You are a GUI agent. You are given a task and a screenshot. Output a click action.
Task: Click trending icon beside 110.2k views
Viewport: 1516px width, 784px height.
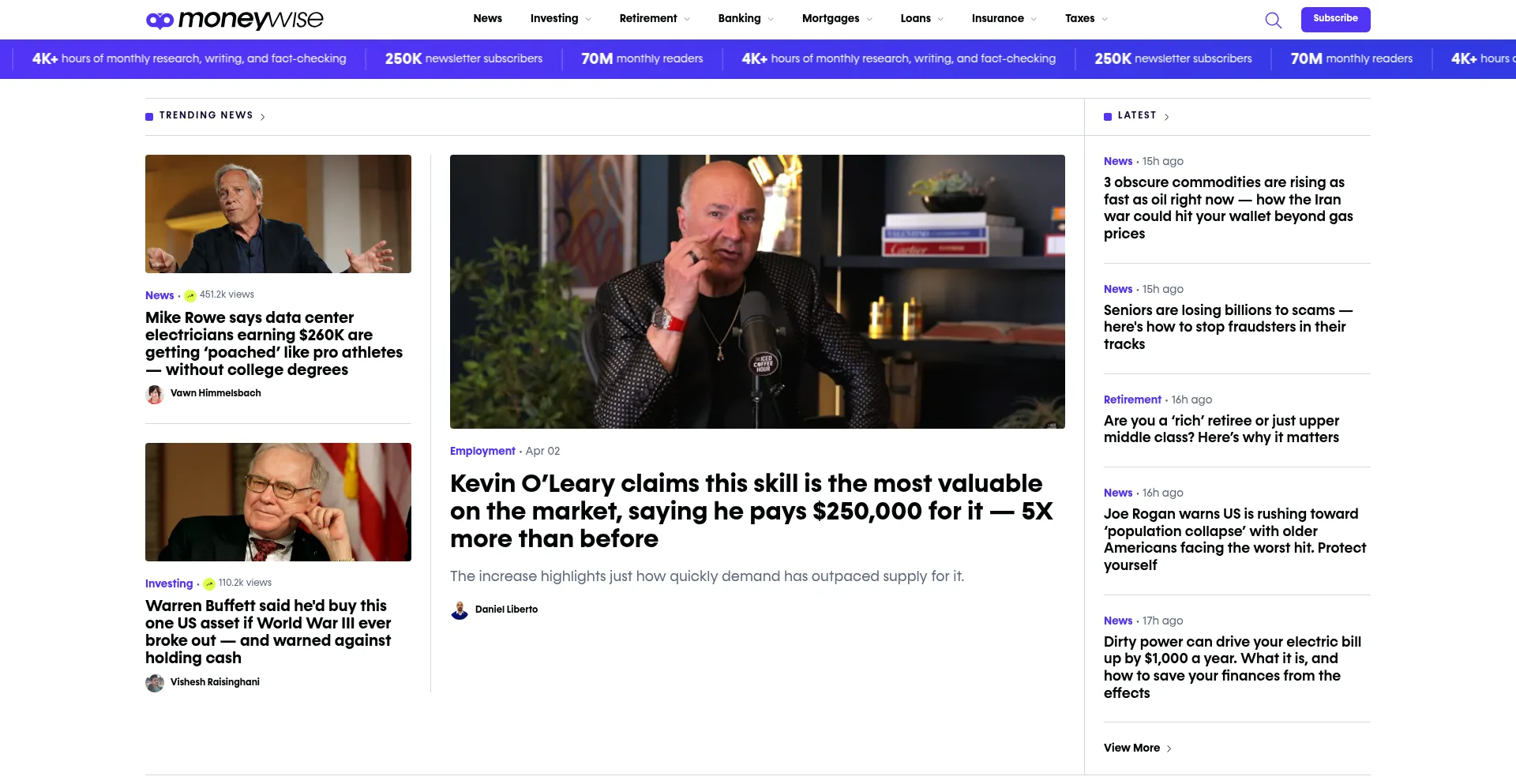209,584
